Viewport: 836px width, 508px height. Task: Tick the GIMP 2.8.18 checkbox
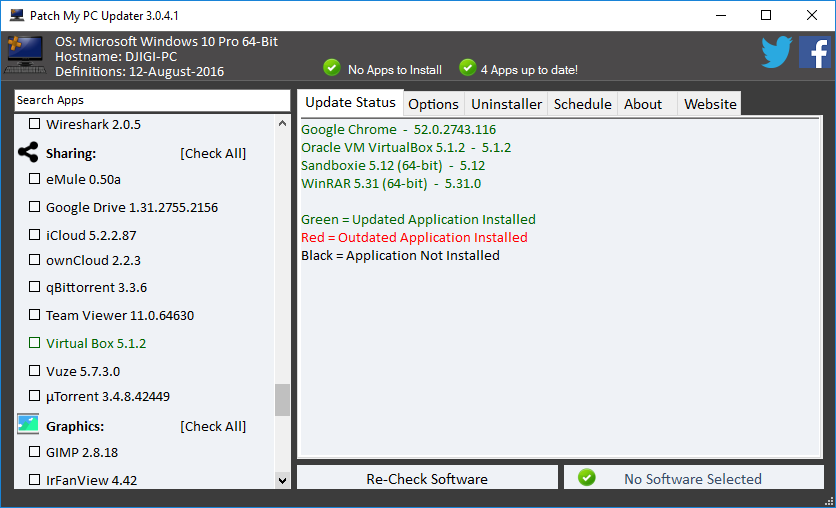click(35, 451)
